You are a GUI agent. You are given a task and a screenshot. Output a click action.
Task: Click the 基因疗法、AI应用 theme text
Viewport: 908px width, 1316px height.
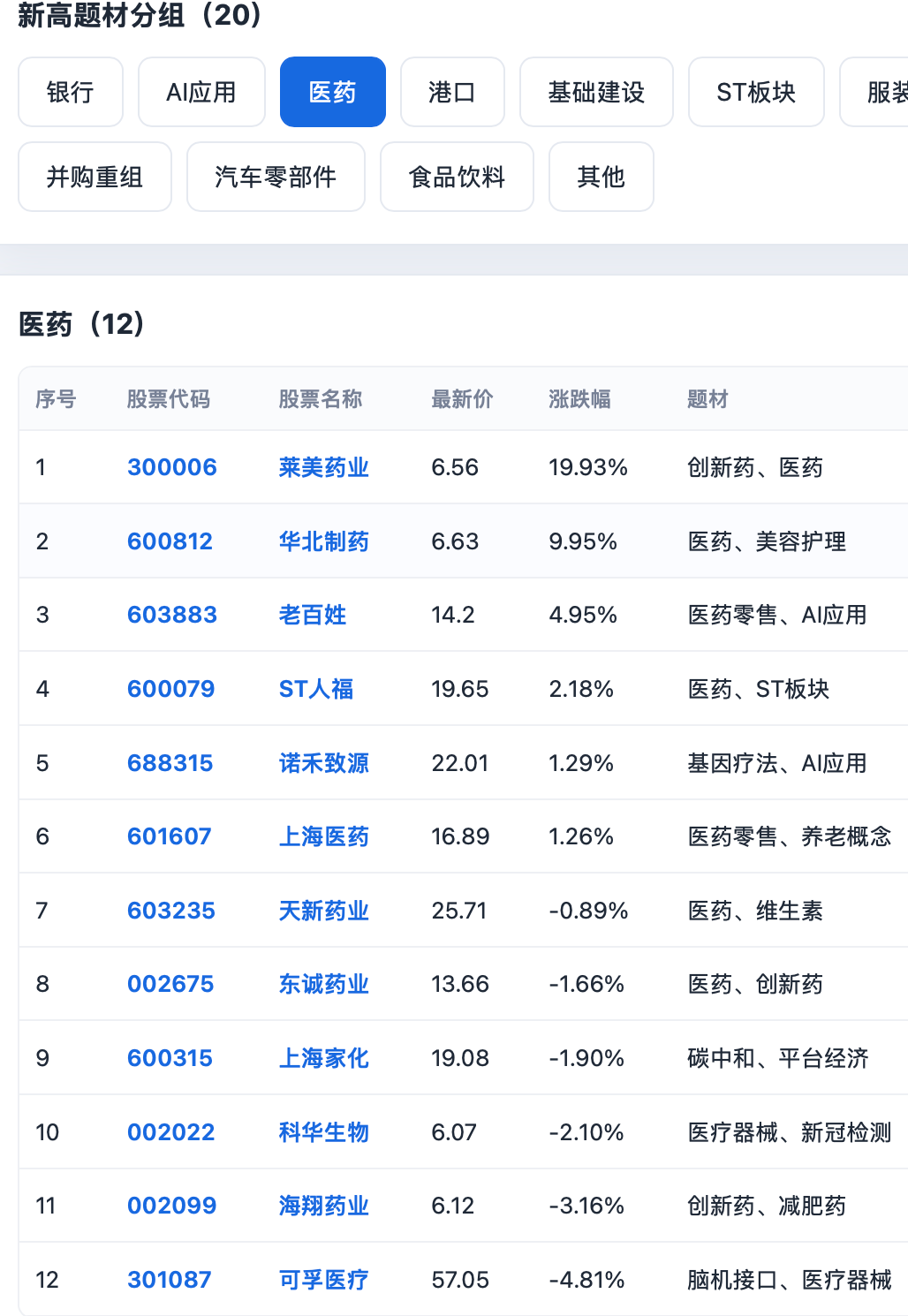point(777,763)
